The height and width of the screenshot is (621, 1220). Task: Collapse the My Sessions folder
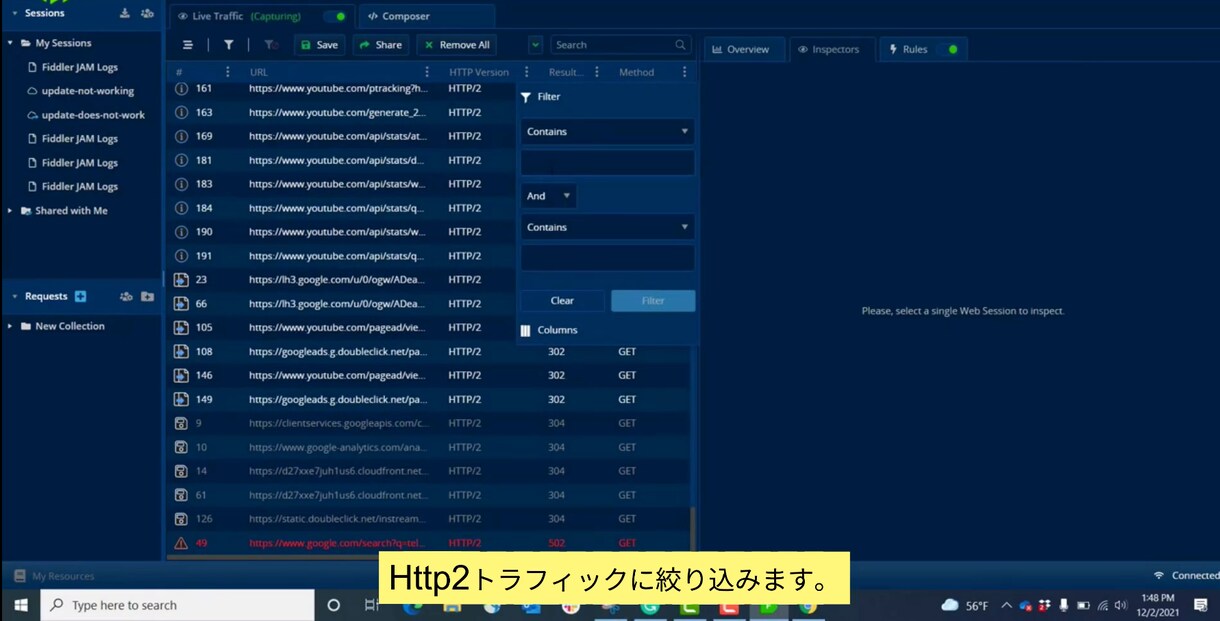pos(10,43)
